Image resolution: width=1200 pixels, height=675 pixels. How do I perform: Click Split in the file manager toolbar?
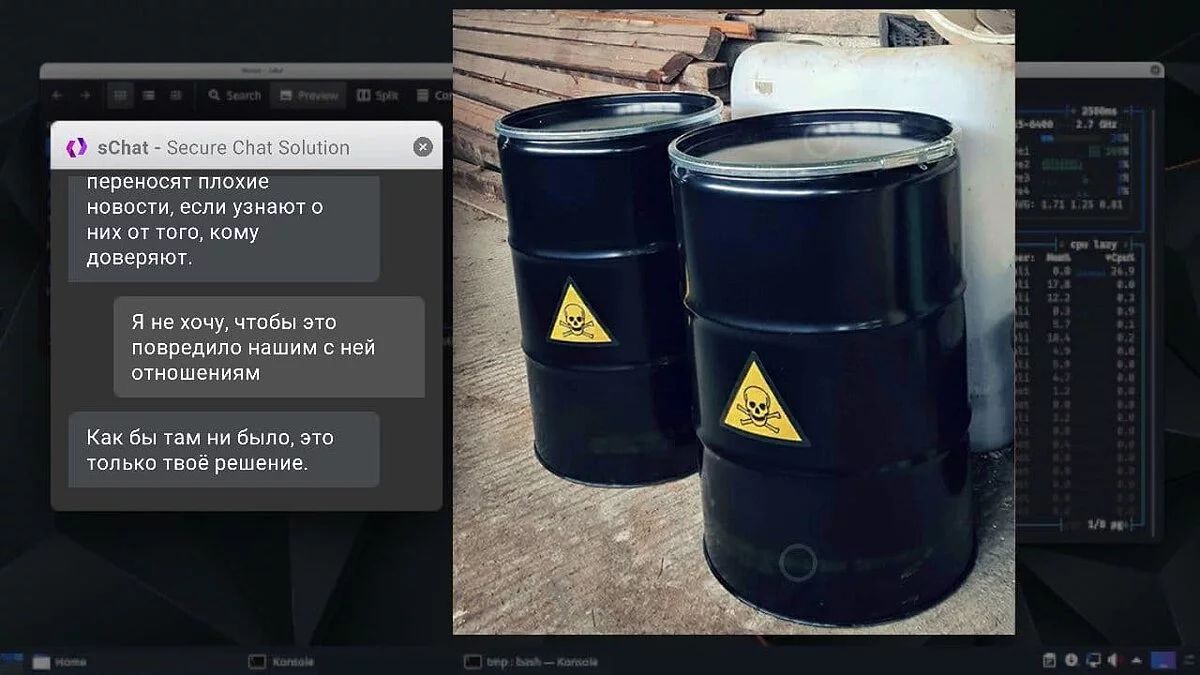pyautogui.click(x=378, y=95)
